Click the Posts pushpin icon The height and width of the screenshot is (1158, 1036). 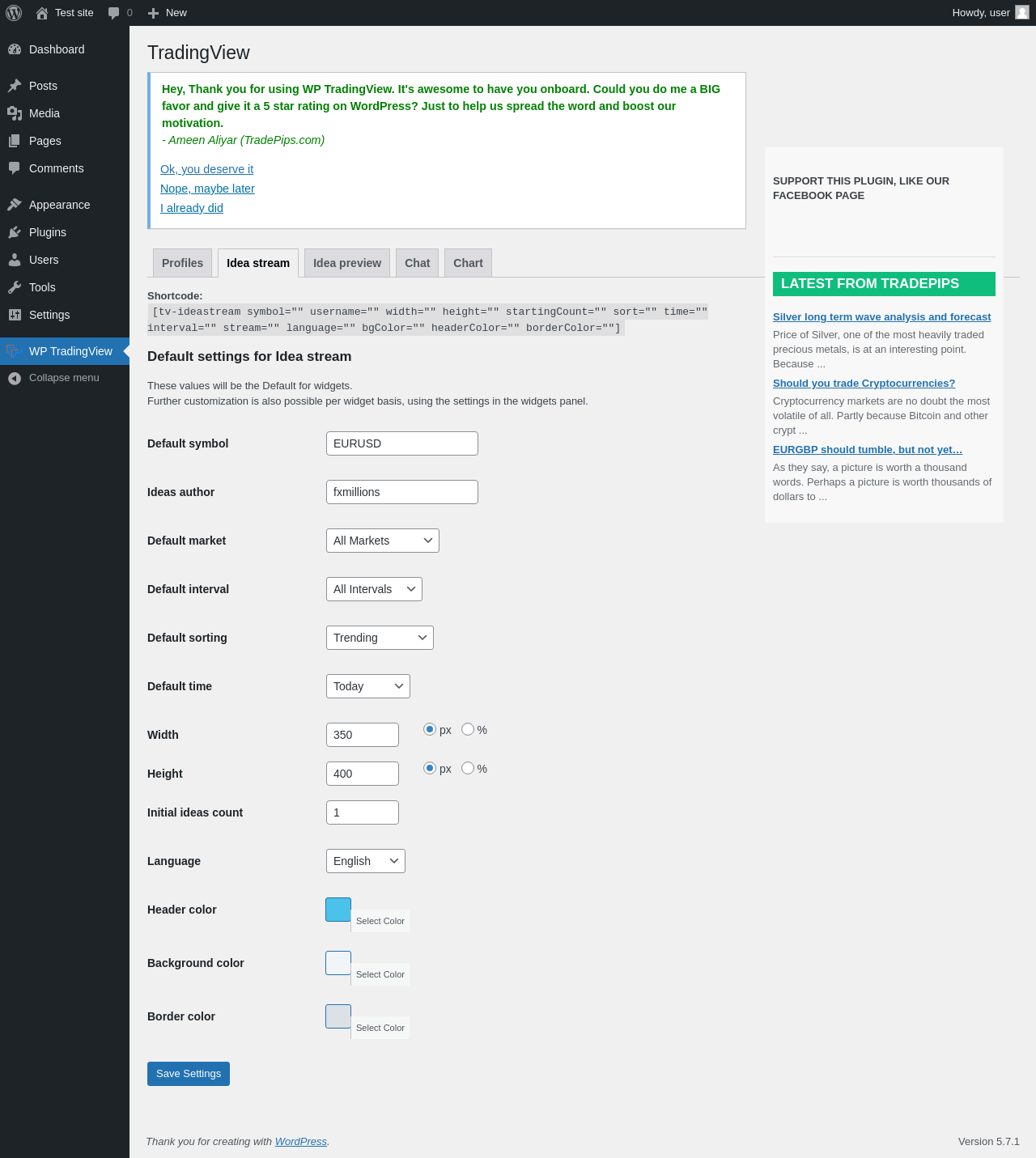[15, 86]
